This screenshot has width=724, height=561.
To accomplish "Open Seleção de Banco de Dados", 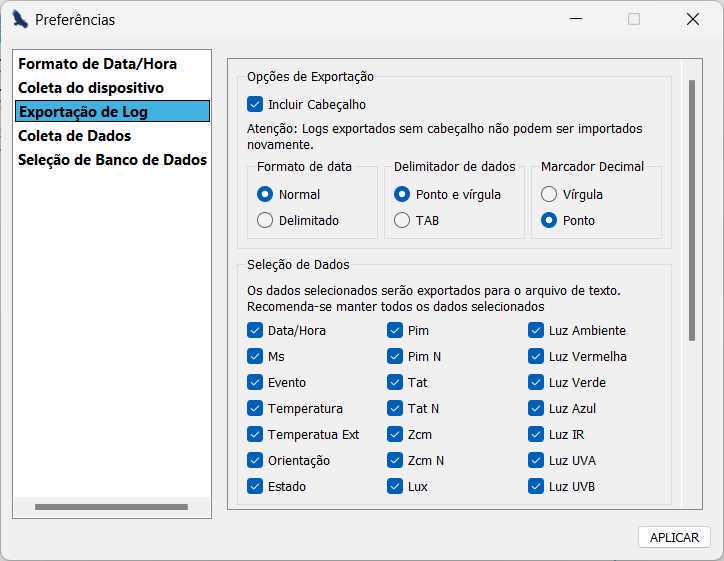I will pos(112,160).
